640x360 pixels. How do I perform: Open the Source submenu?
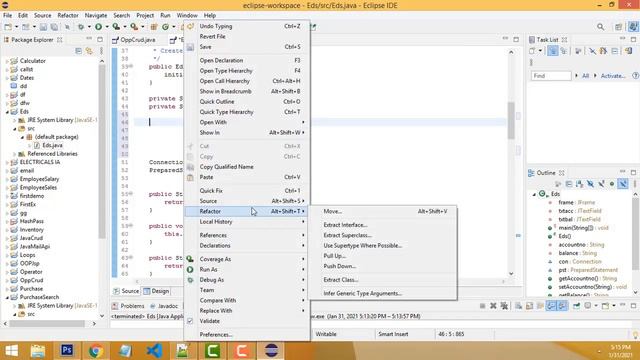[247, 201]
